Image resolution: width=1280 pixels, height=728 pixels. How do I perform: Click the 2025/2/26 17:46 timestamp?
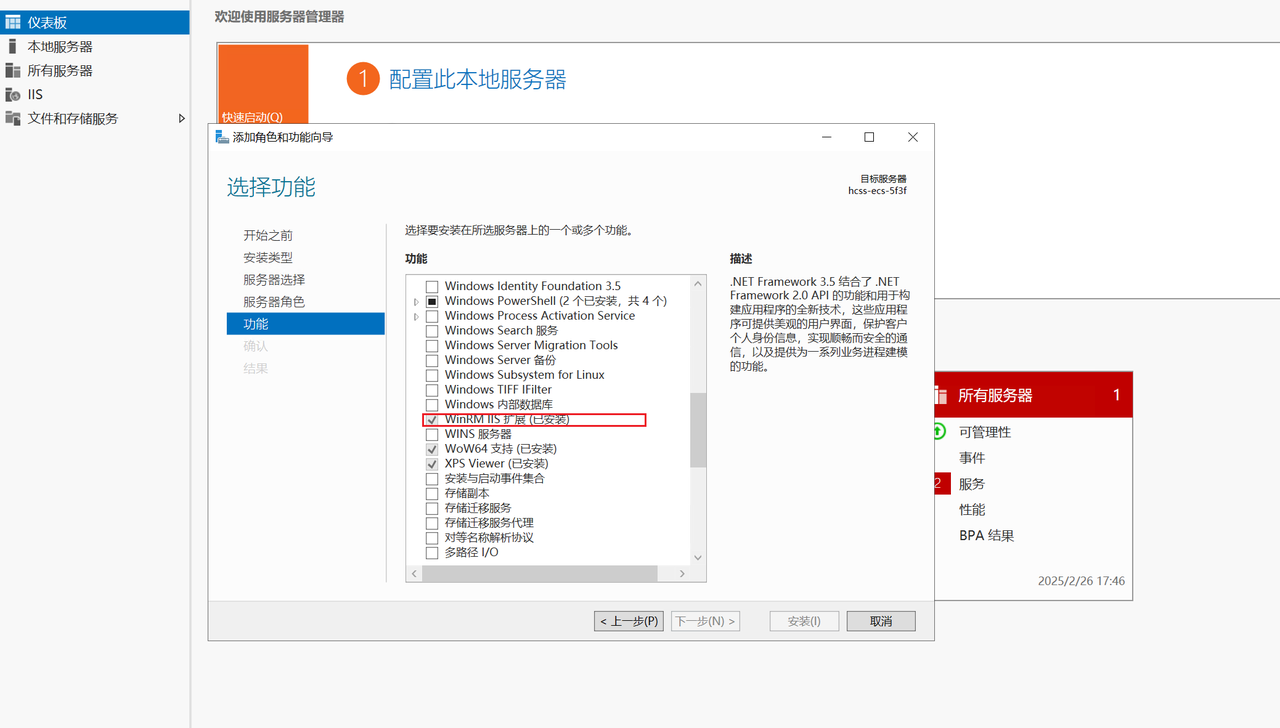point(1081,581)
